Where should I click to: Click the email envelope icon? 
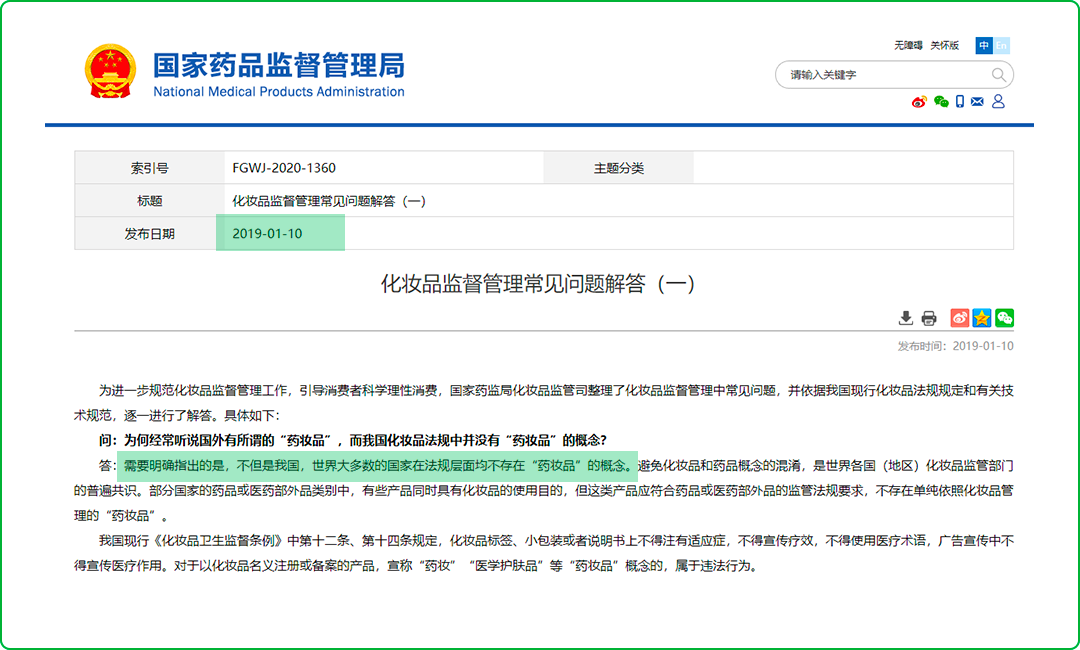click(978, 102)
